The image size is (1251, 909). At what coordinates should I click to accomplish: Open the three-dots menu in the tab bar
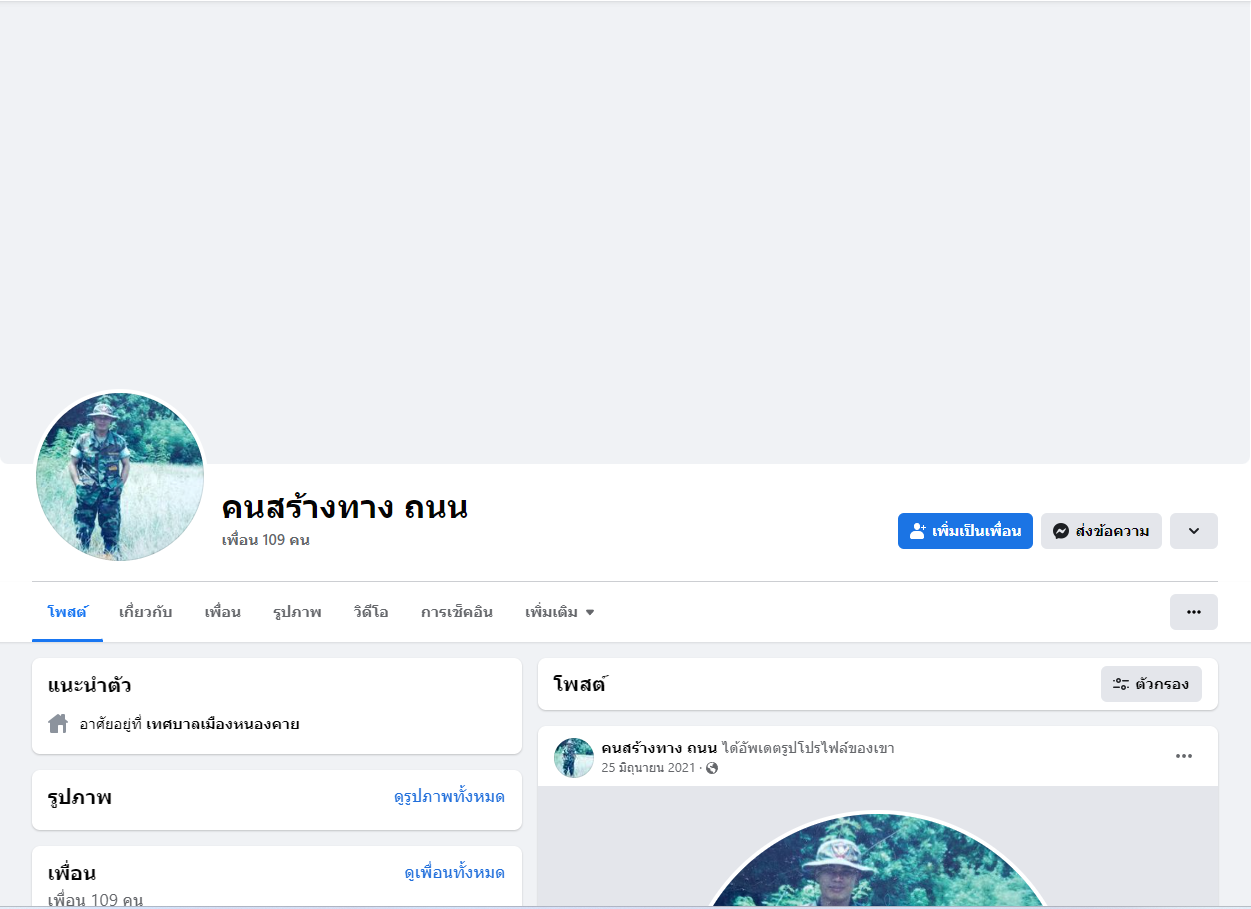point(1194,612)
